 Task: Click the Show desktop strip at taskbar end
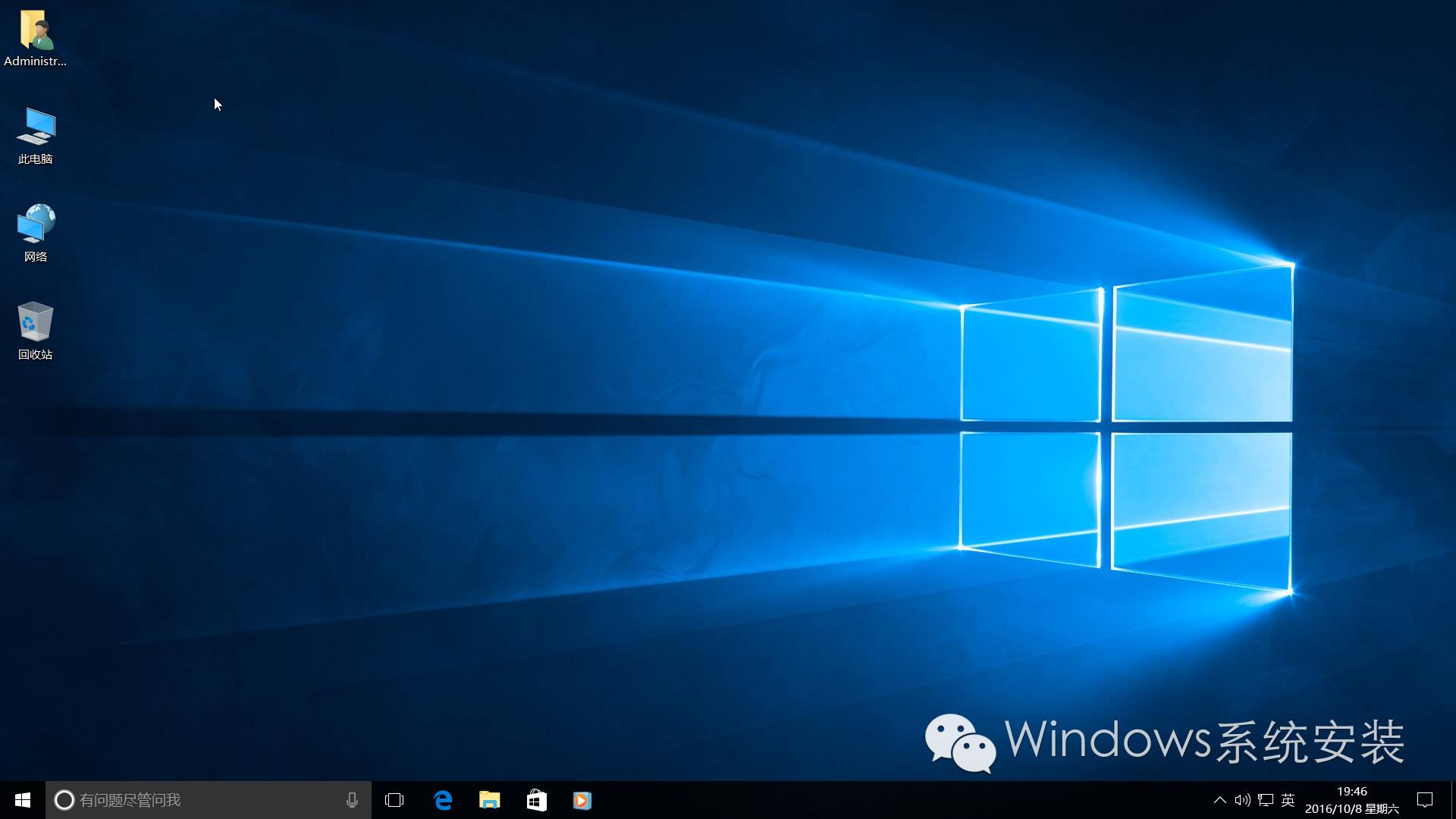[1453, 800]
